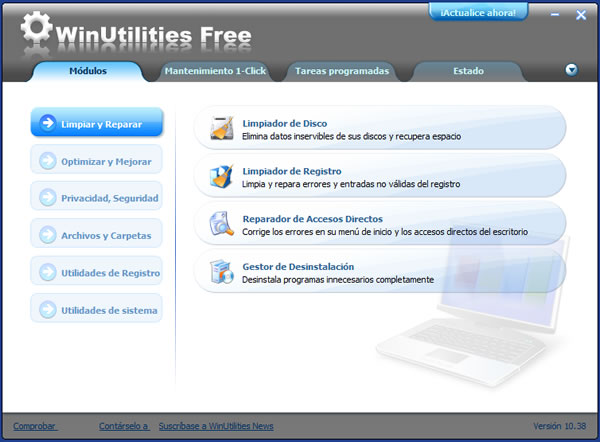
Task: Click the Comprobar link
Action: point(35,426)
